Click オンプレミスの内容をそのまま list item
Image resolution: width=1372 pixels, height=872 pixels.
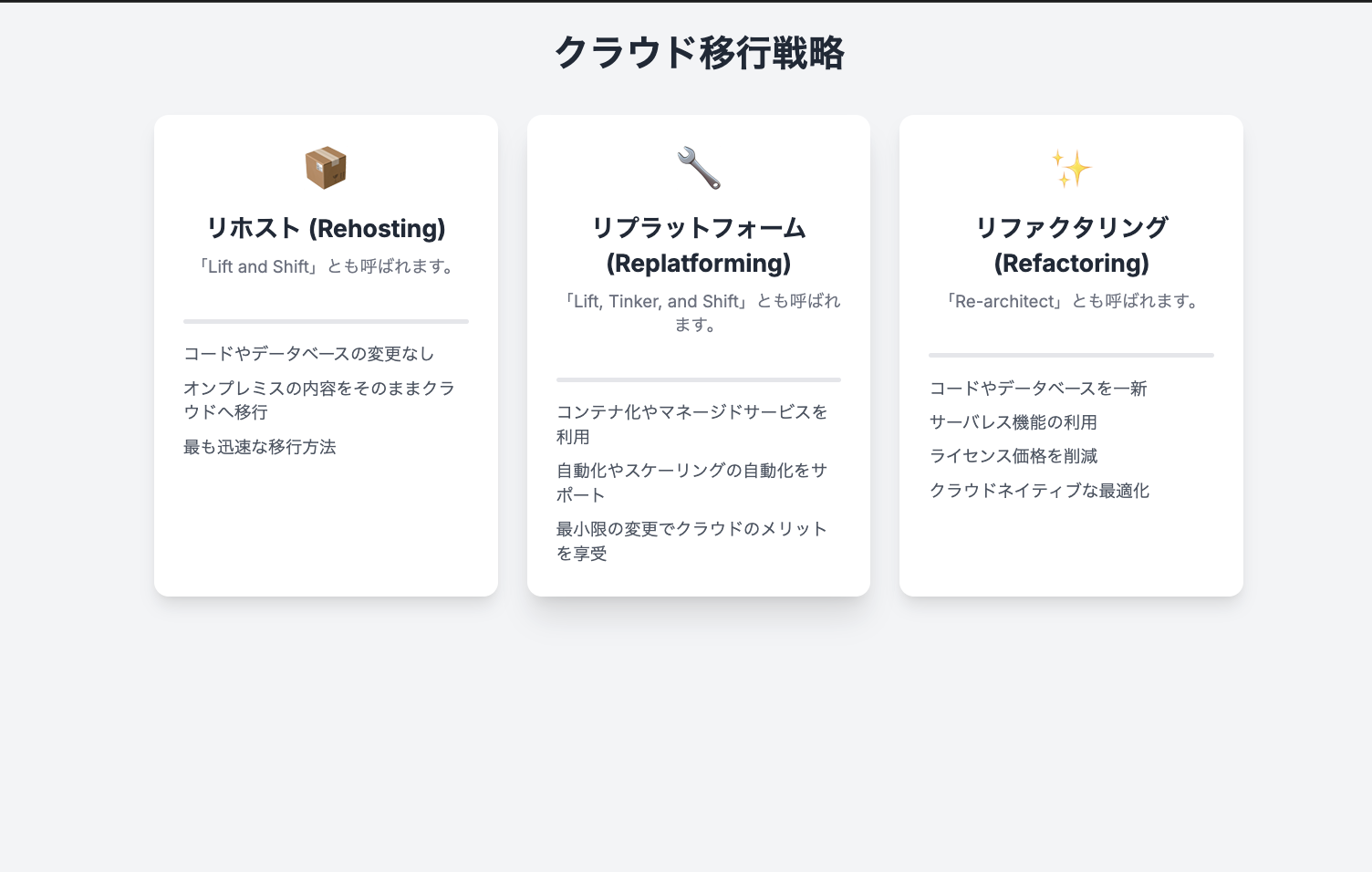point(318,400)
